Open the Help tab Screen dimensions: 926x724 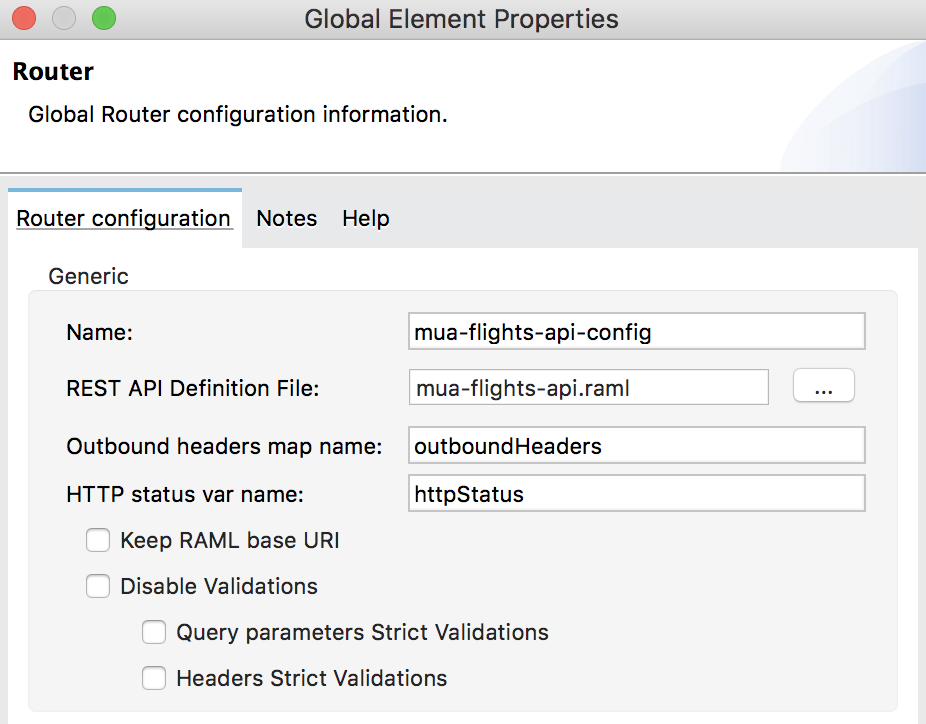366,218
